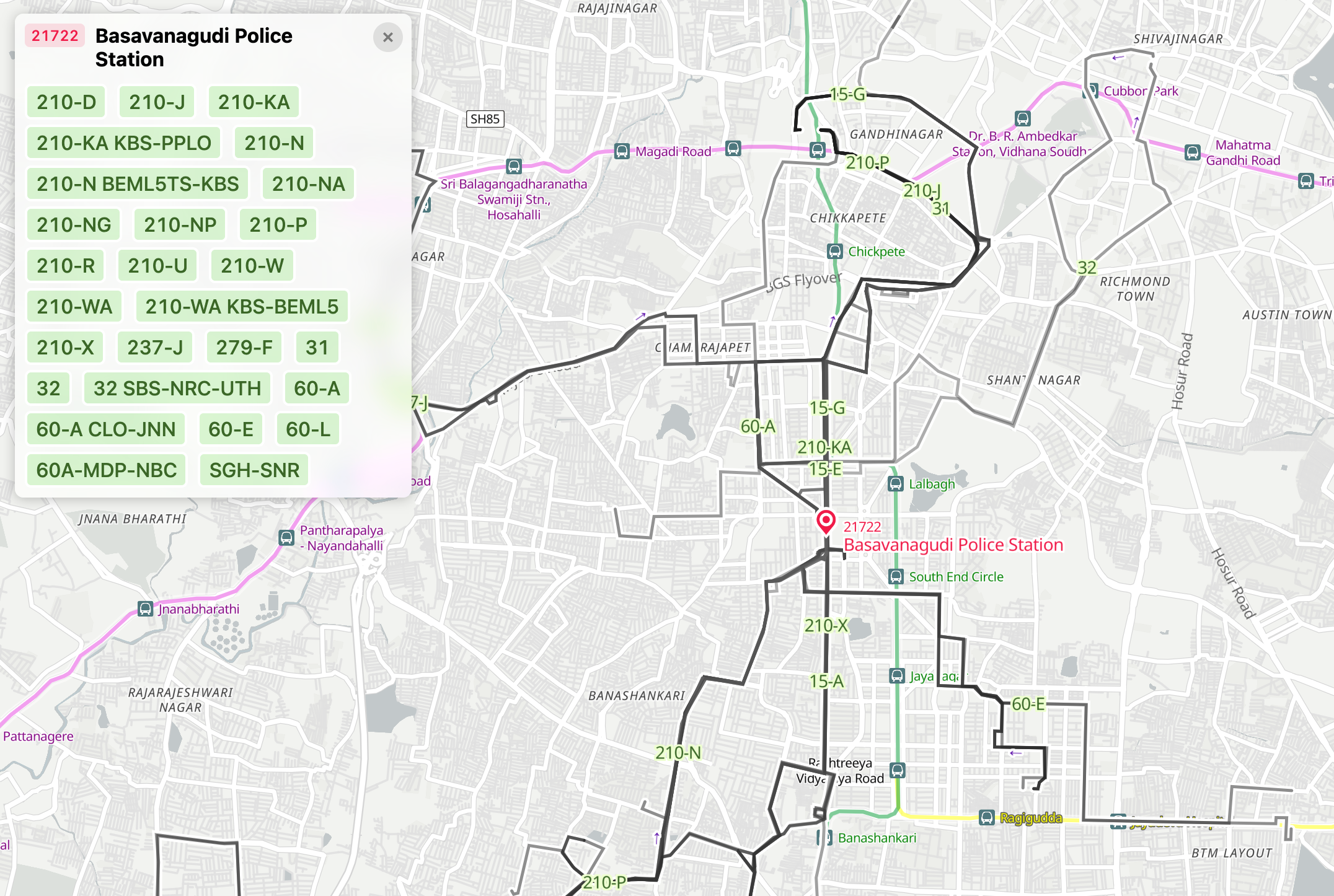Viewport: 1334px width, 896px height.
Task: Click the 32 SBS-NRC-UTH route badge
Action: coord(175,389)
